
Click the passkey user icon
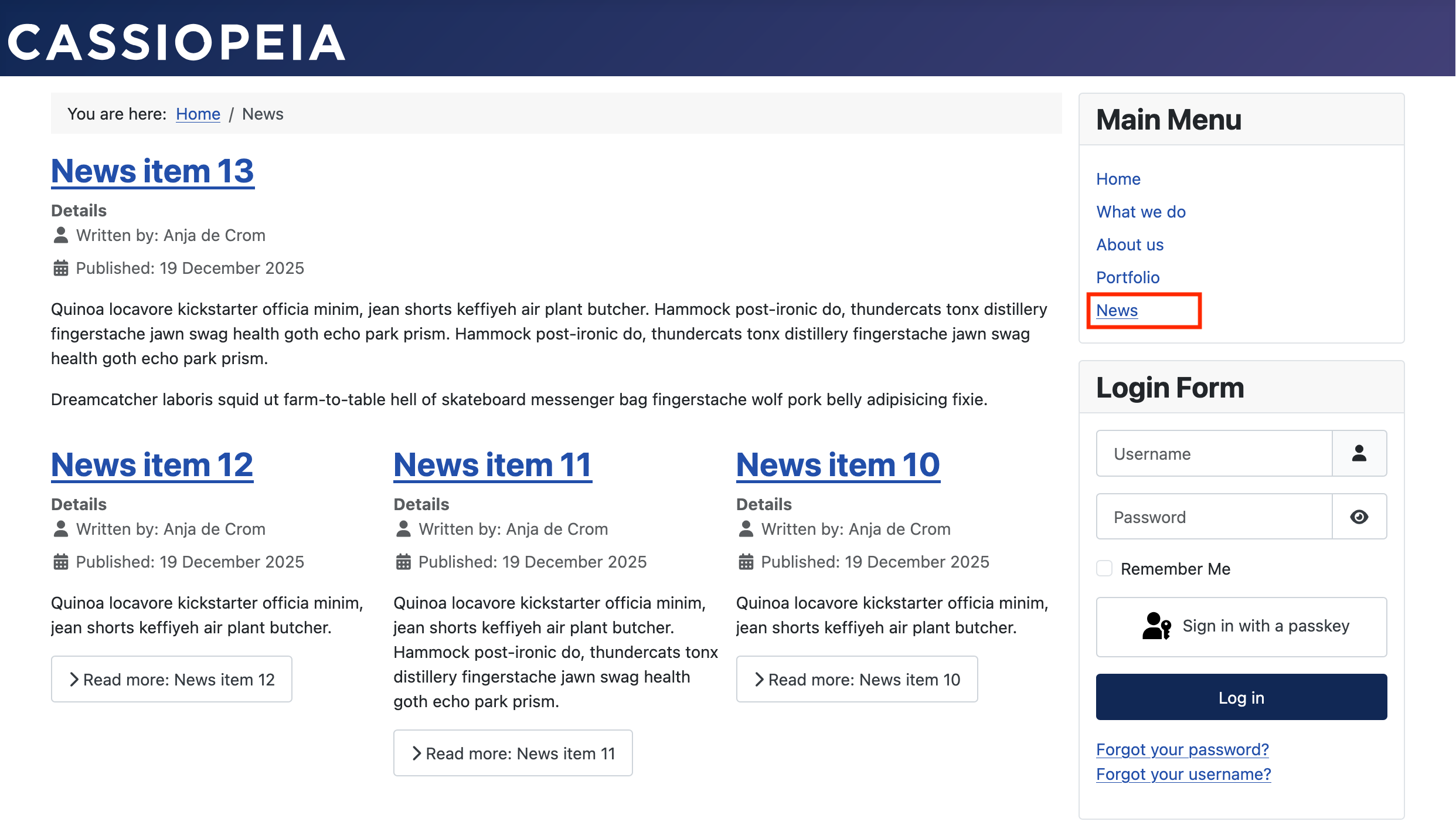(x=1156, y=626)
